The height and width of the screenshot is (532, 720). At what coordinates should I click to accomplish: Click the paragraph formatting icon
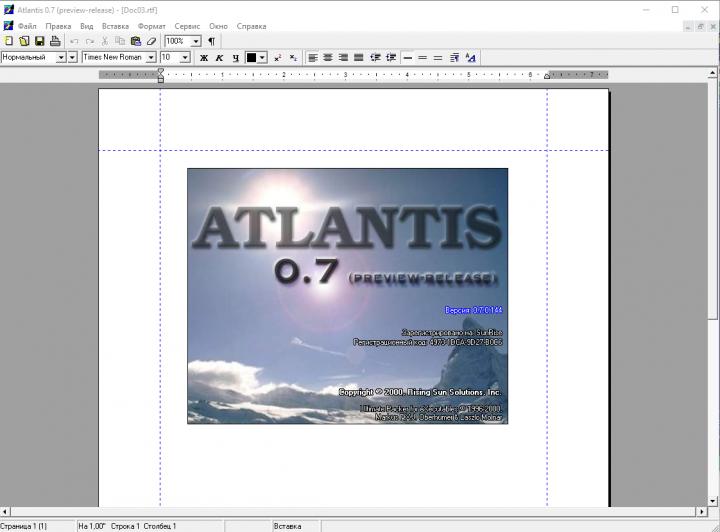(455, 57)
